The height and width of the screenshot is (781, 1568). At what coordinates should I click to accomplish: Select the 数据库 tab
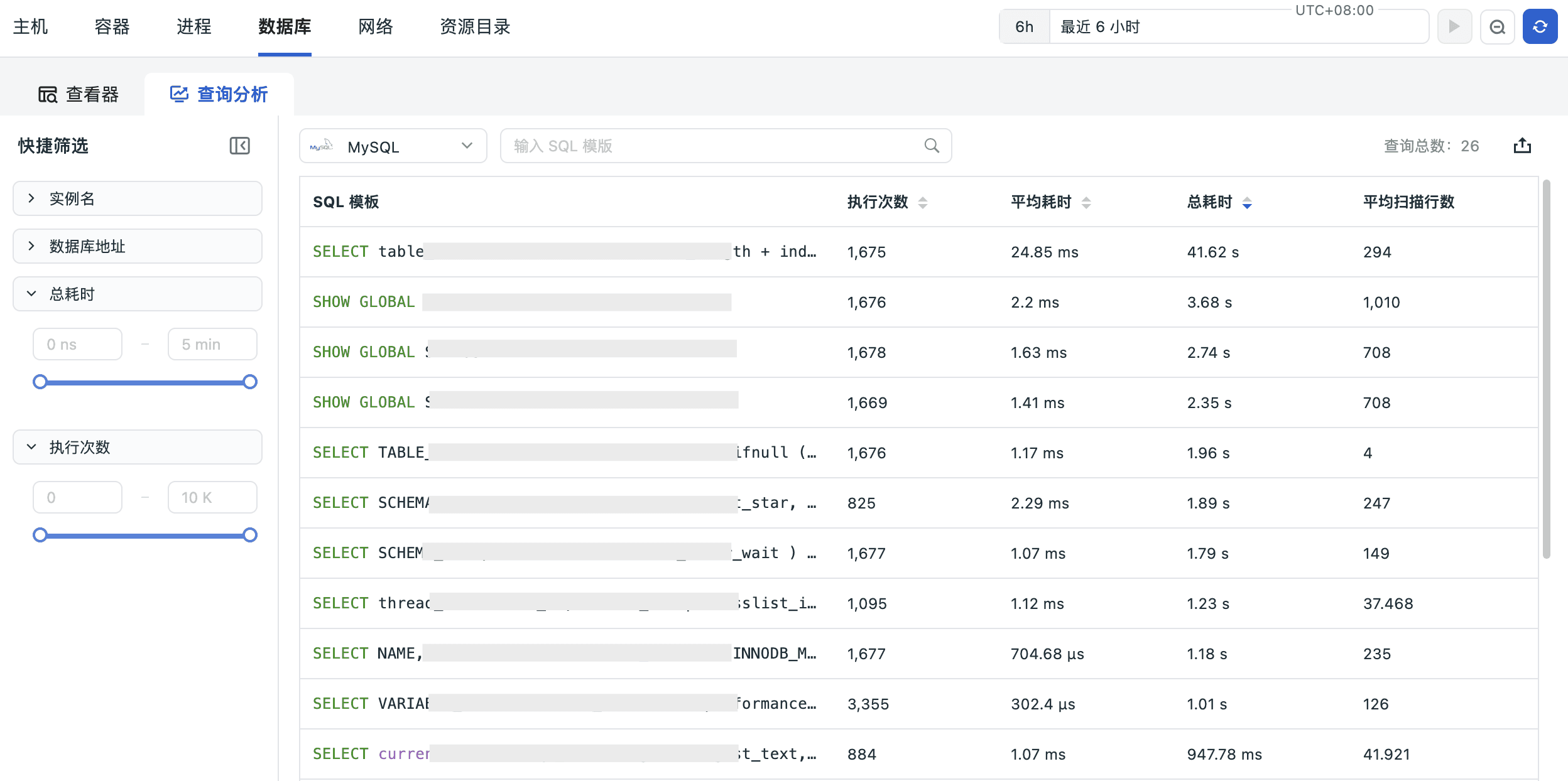[285, 26]
